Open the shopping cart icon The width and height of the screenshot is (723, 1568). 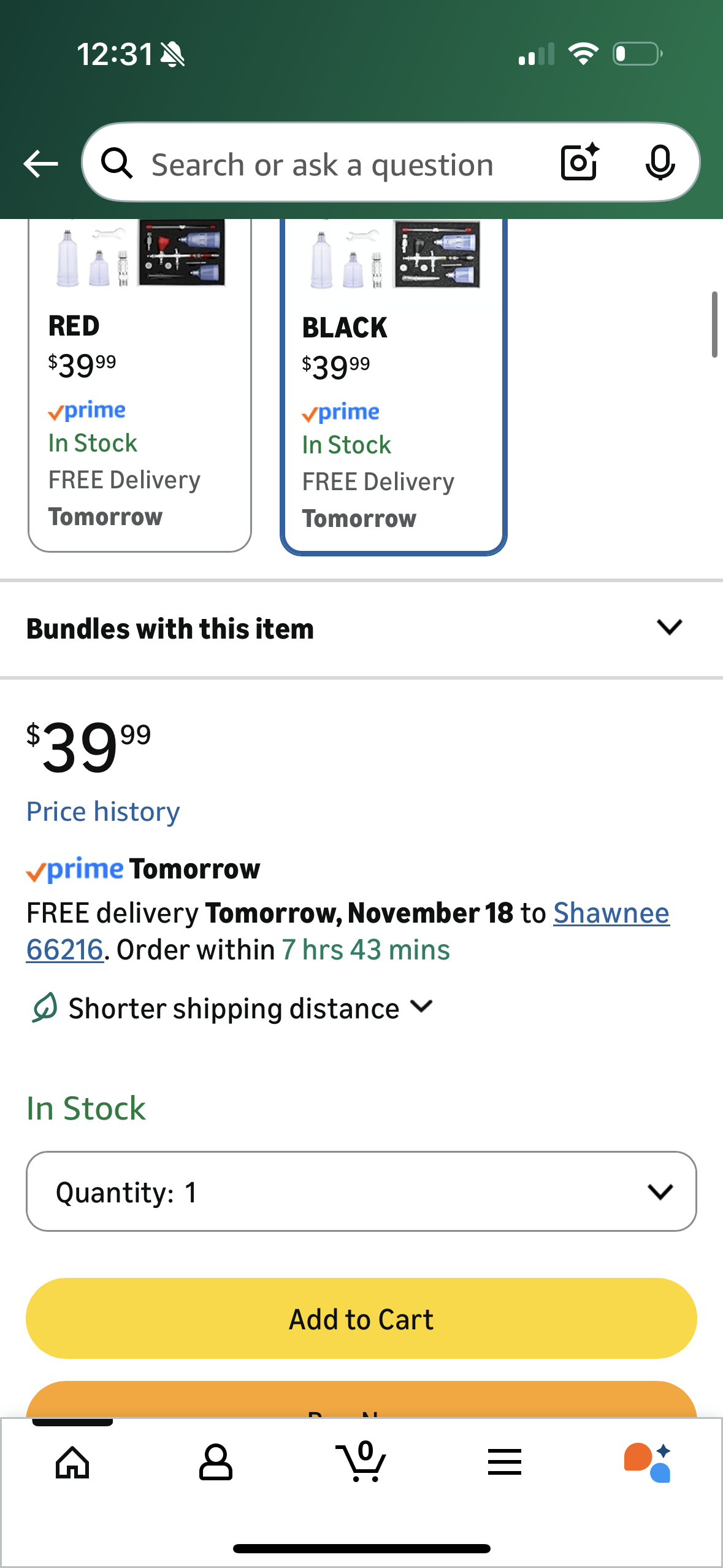pos(361,1461)
